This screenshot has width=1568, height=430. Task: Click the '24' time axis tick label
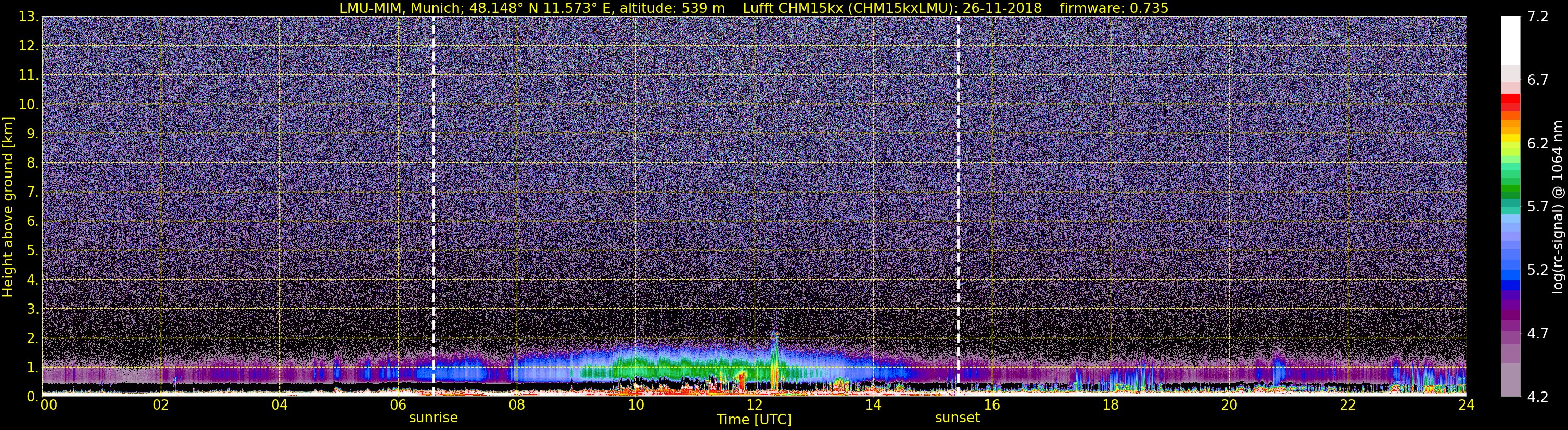[x=1467, y=405]
